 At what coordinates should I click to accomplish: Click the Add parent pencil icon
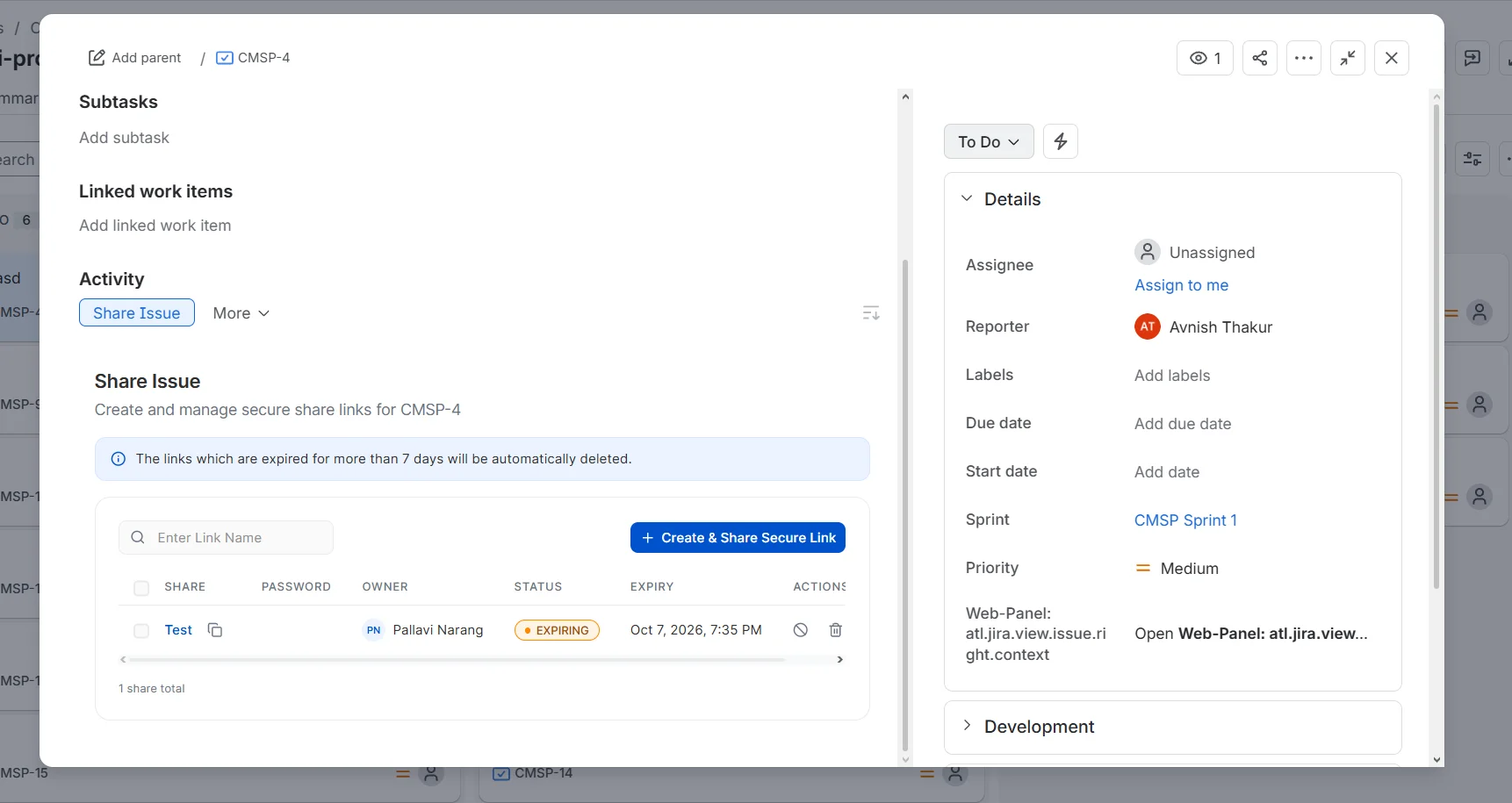click(97, 58)
